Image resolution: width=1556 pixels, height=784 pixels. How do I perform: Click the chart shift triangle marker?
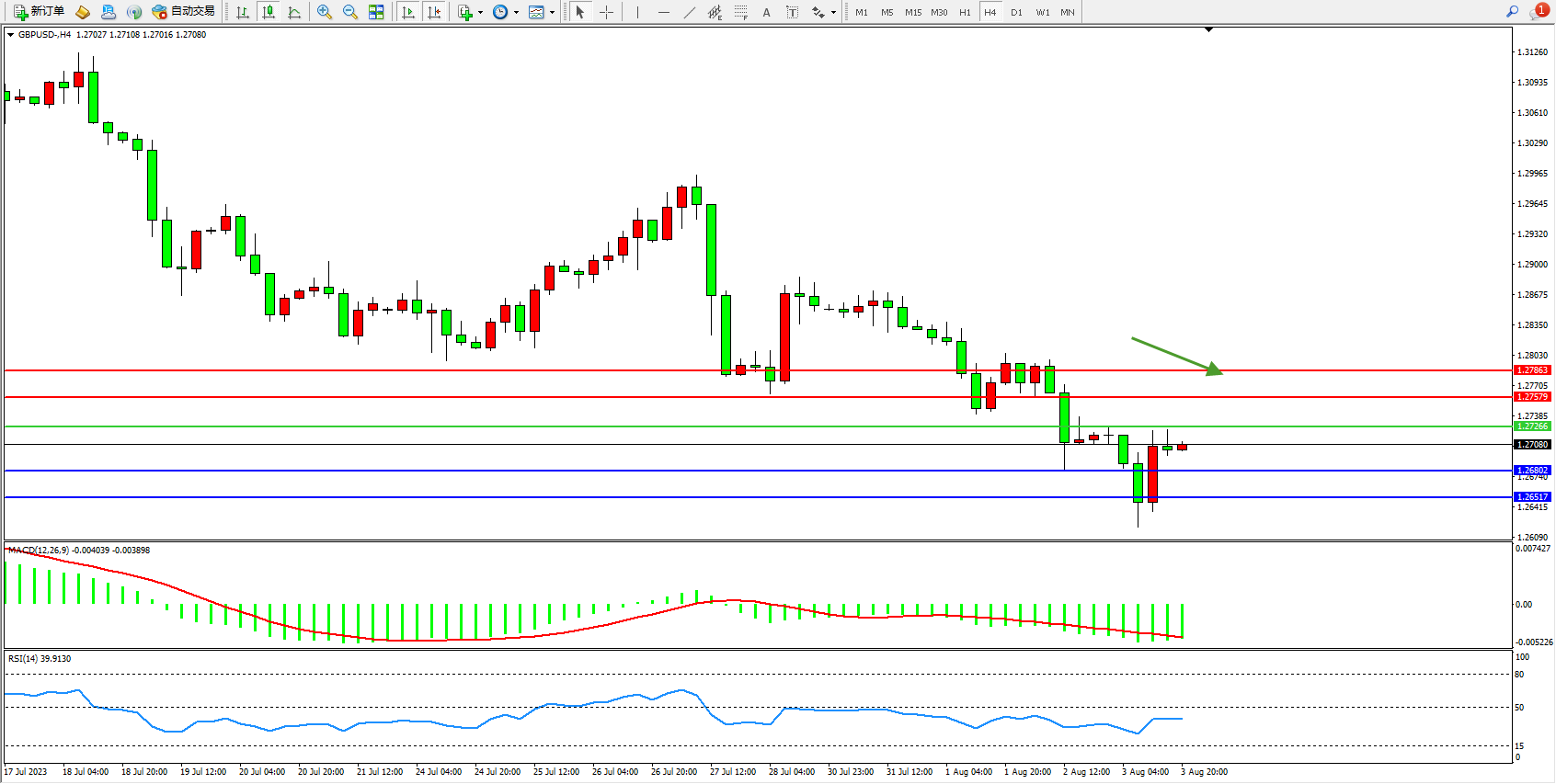(1208, 30)
